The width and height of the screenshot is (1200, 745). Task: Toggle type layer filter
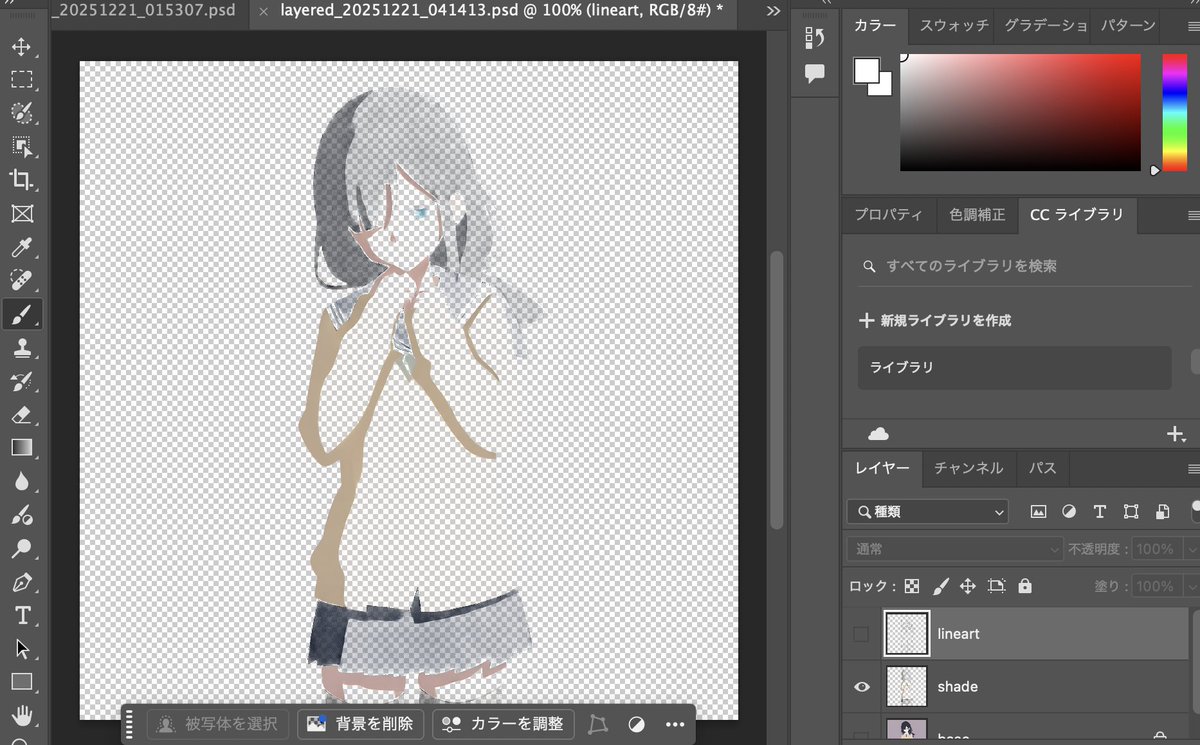[1100, 512]
